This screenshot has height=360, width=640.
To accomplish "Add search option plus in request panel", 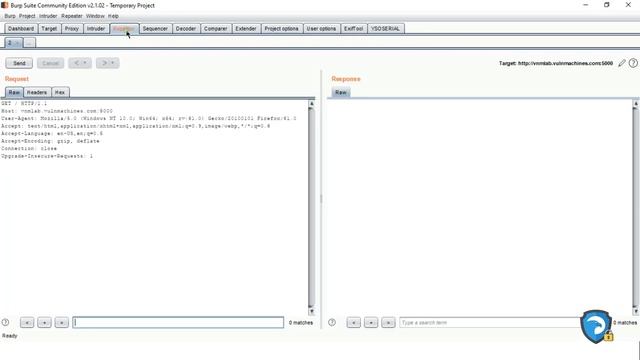I will pos(44,322).
